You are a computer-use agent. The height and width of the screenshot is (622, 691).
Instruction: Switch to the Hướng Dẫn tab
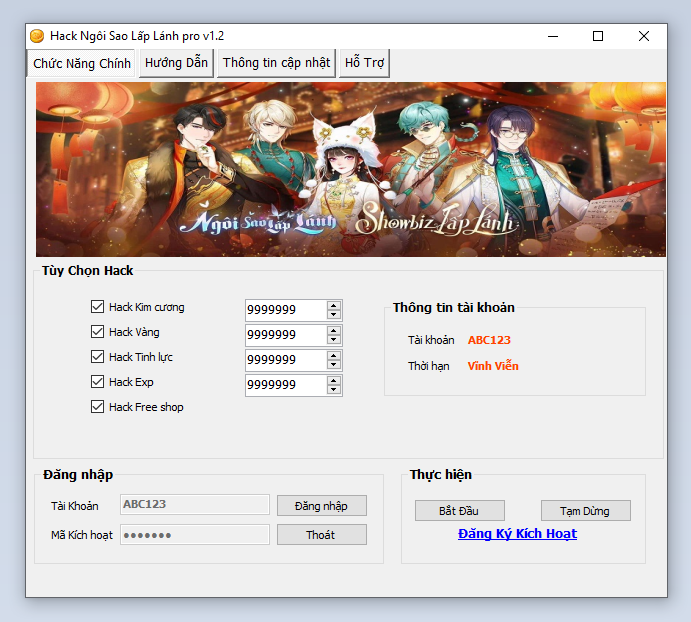coord(176,63)
